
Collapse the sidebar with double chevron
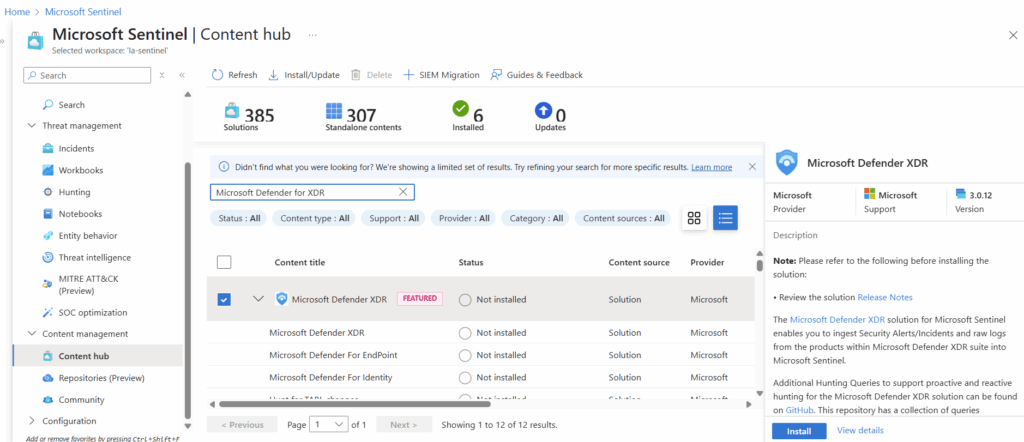[182, 75]
